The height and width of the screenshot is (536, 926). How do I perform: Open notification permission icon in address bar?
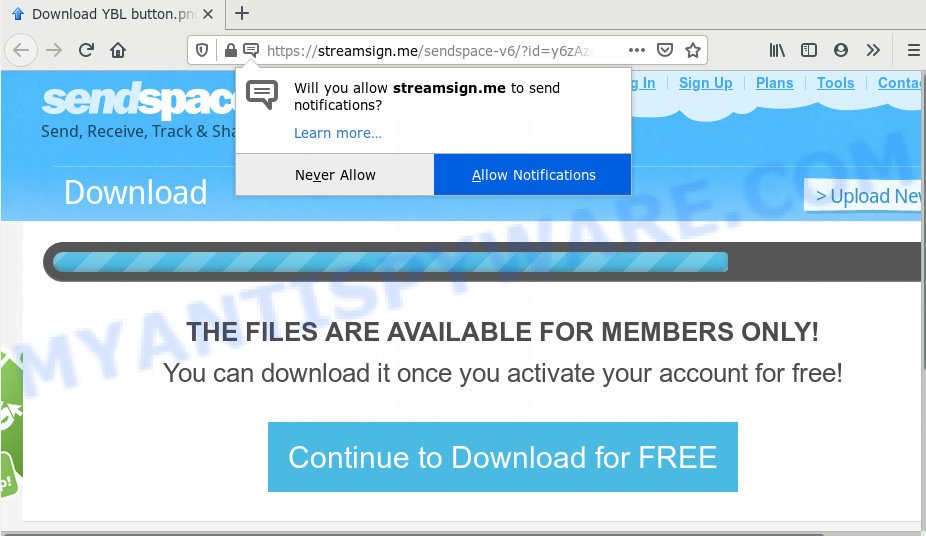point(251,50)
